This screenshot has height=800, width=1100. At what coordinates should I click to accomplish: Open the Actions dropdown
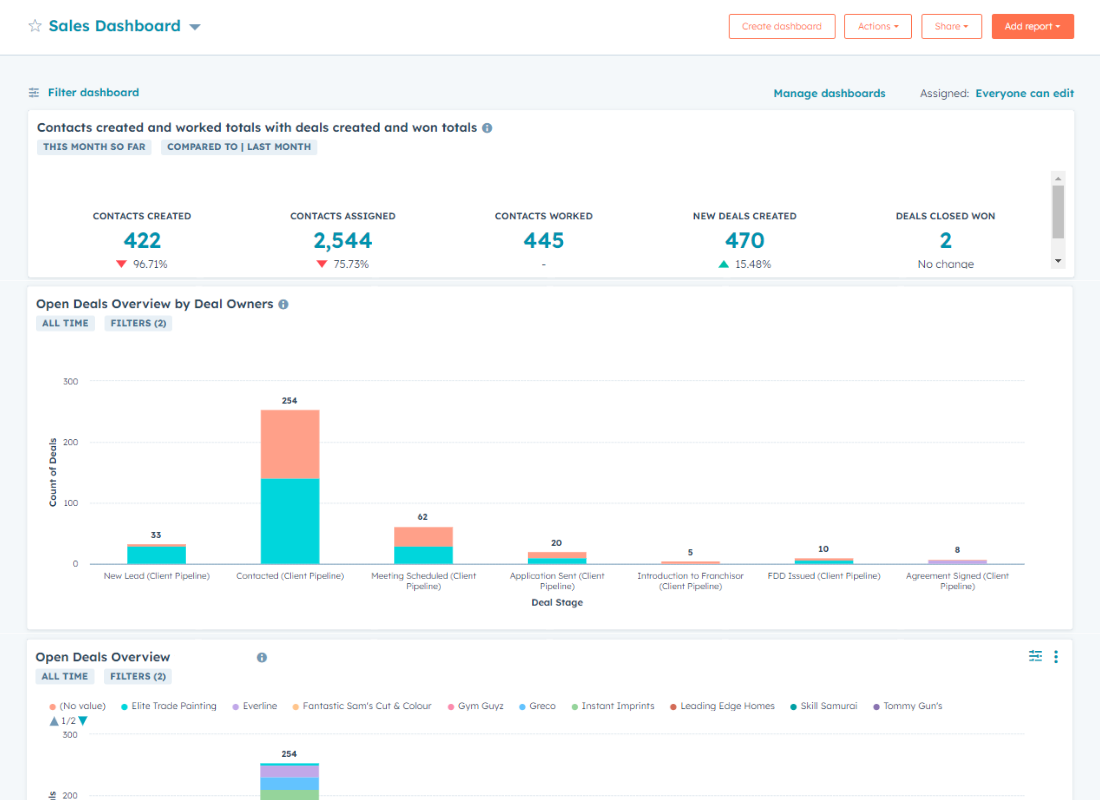click(x=877, y=26)
